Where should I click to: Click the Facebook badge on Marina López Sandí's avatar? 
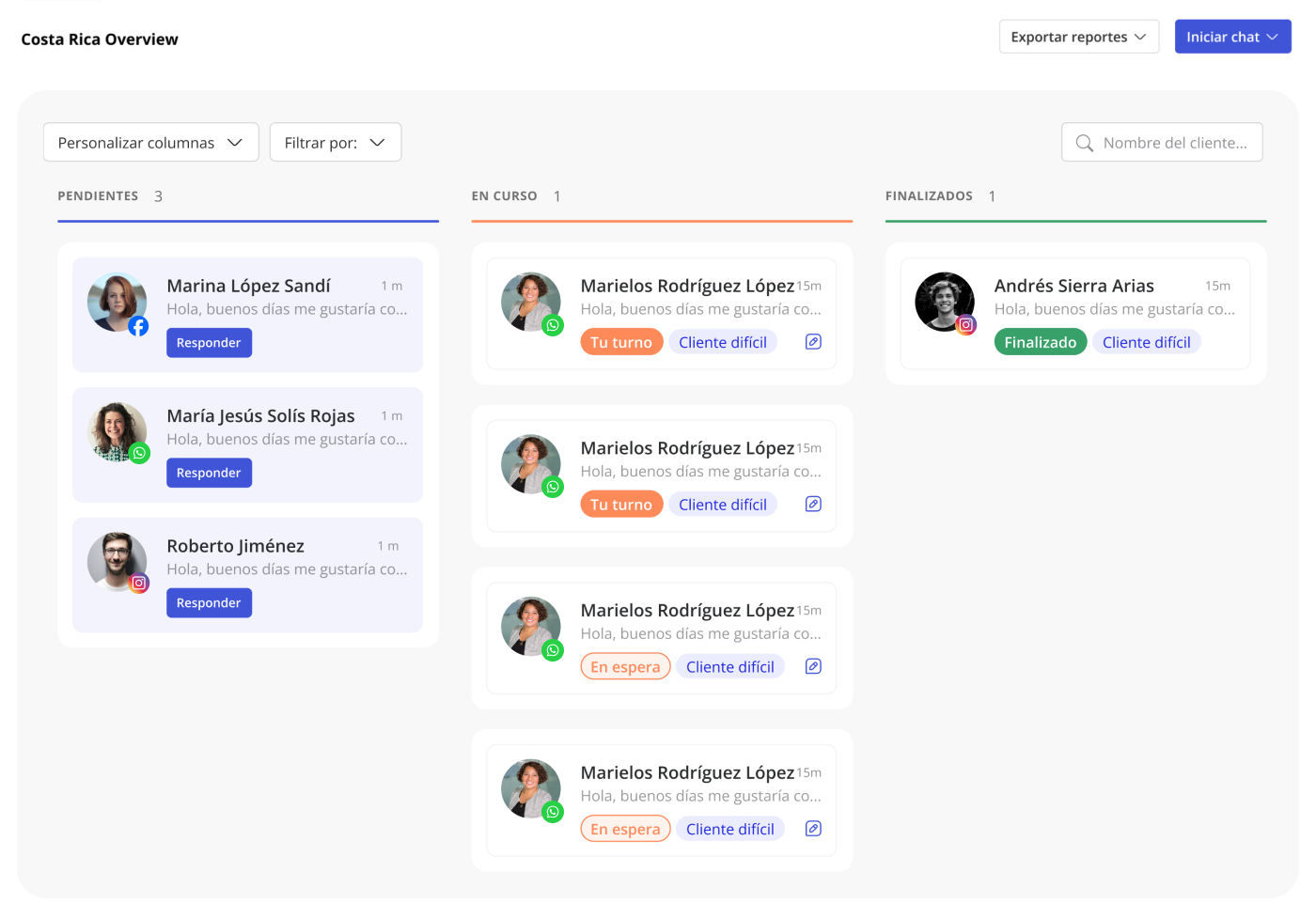pos(138,326)
